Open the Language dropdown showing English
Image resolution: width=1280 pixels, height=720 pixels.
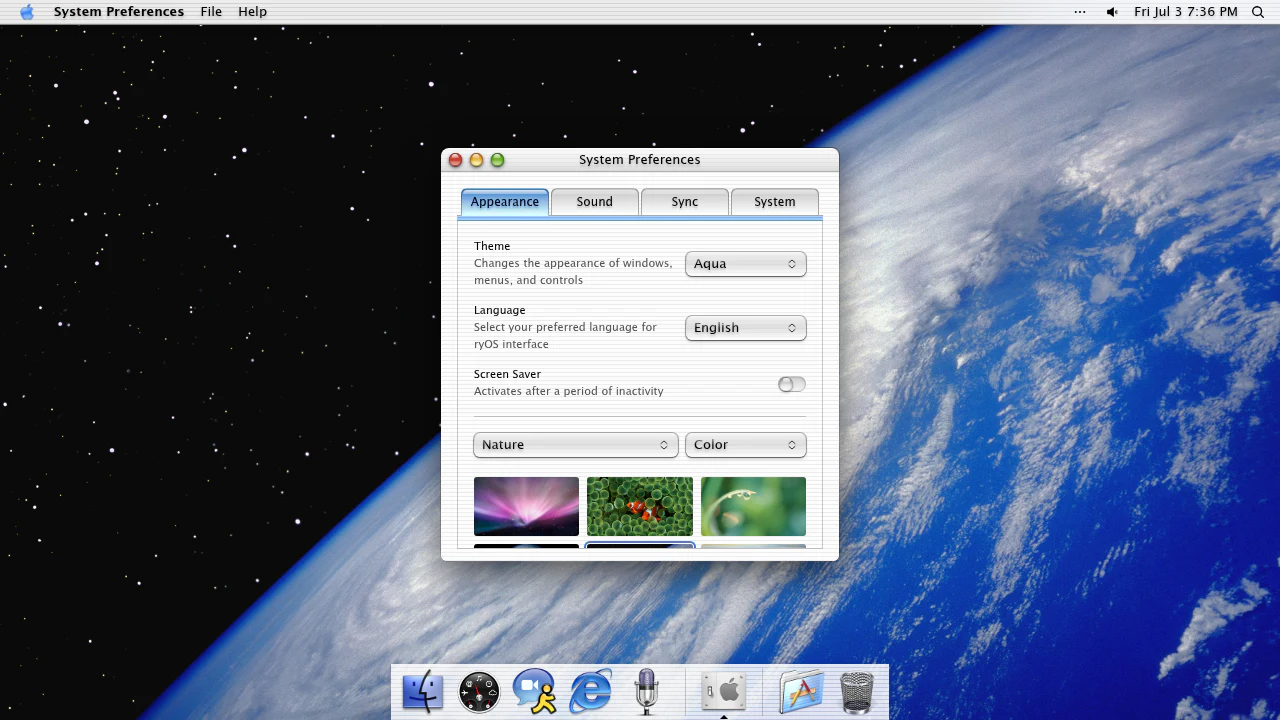(746, 328)
